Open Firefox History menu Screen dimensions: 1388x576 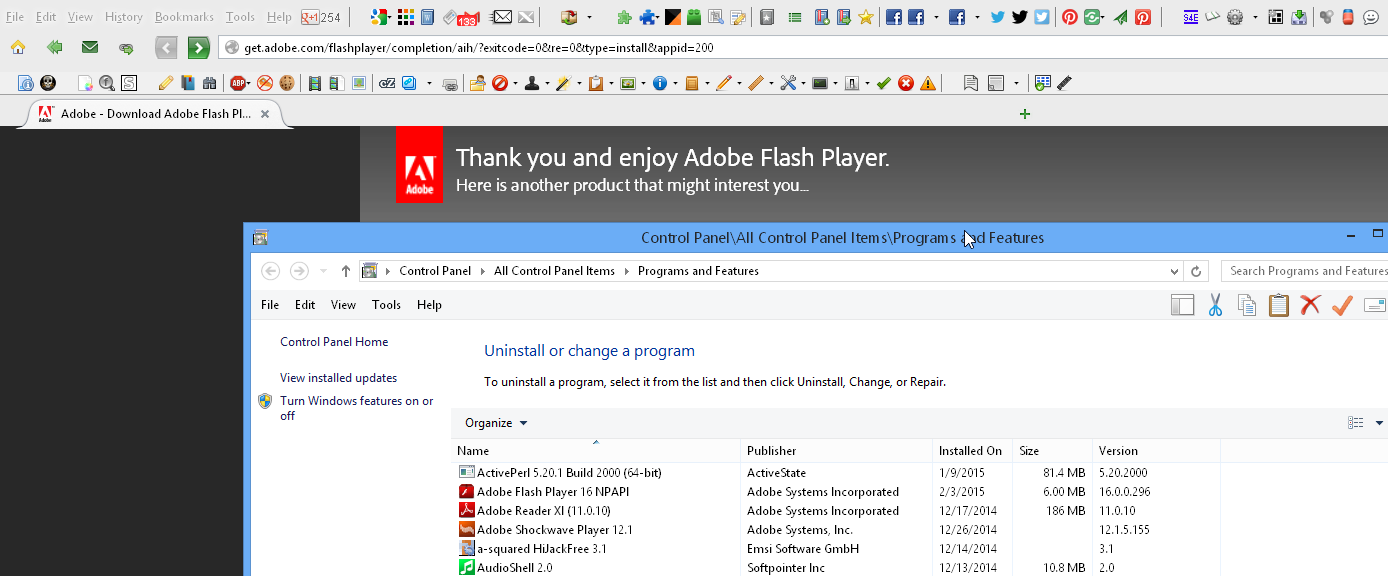pyautogui.click(x=124, y=17)
